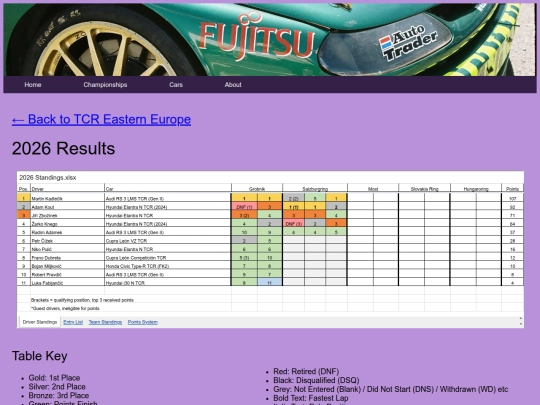Select the Hungaroring header
The height and width of the screenshot is (405, 540).
(x=476, y=189)
